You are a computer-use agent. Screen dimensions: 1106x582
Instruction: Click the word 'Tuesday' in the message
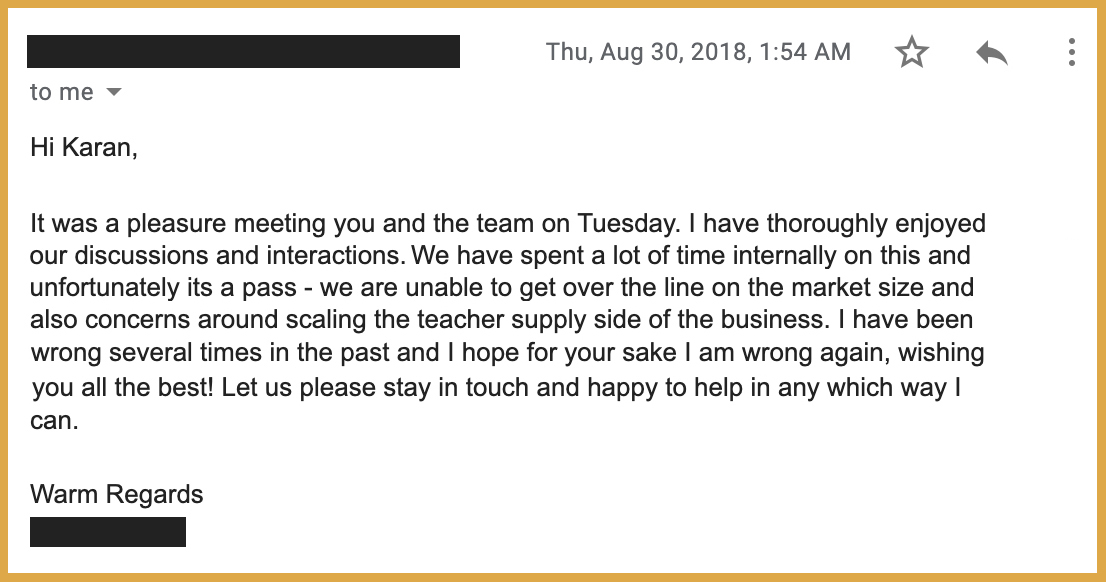point(626,224)
